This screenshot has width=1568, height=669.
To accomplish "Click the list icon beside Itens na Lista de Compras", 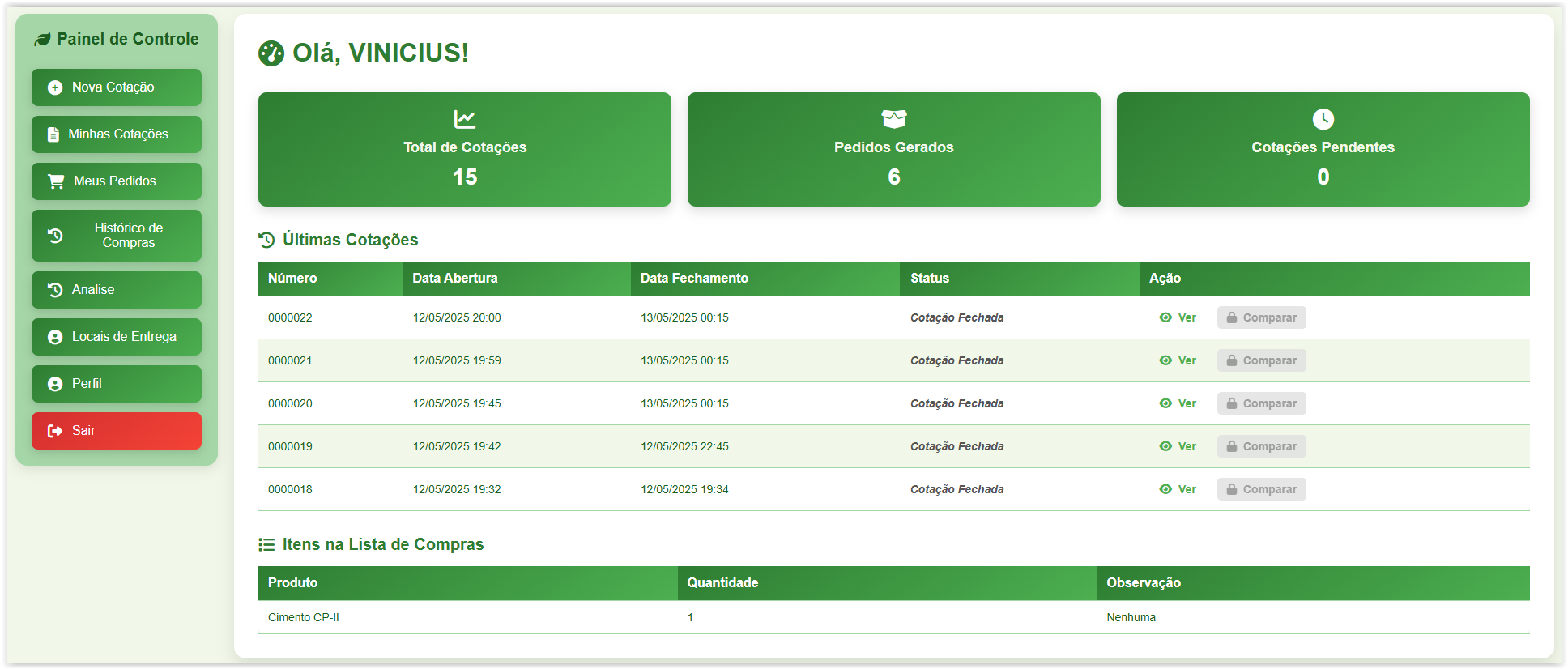I will 266,544.
